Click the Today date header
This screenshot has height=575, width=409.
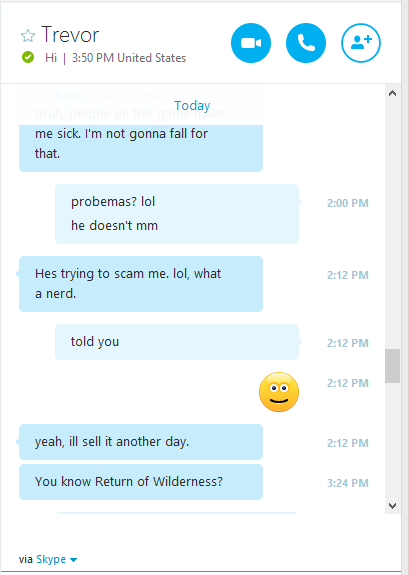[x=192, y=106]
